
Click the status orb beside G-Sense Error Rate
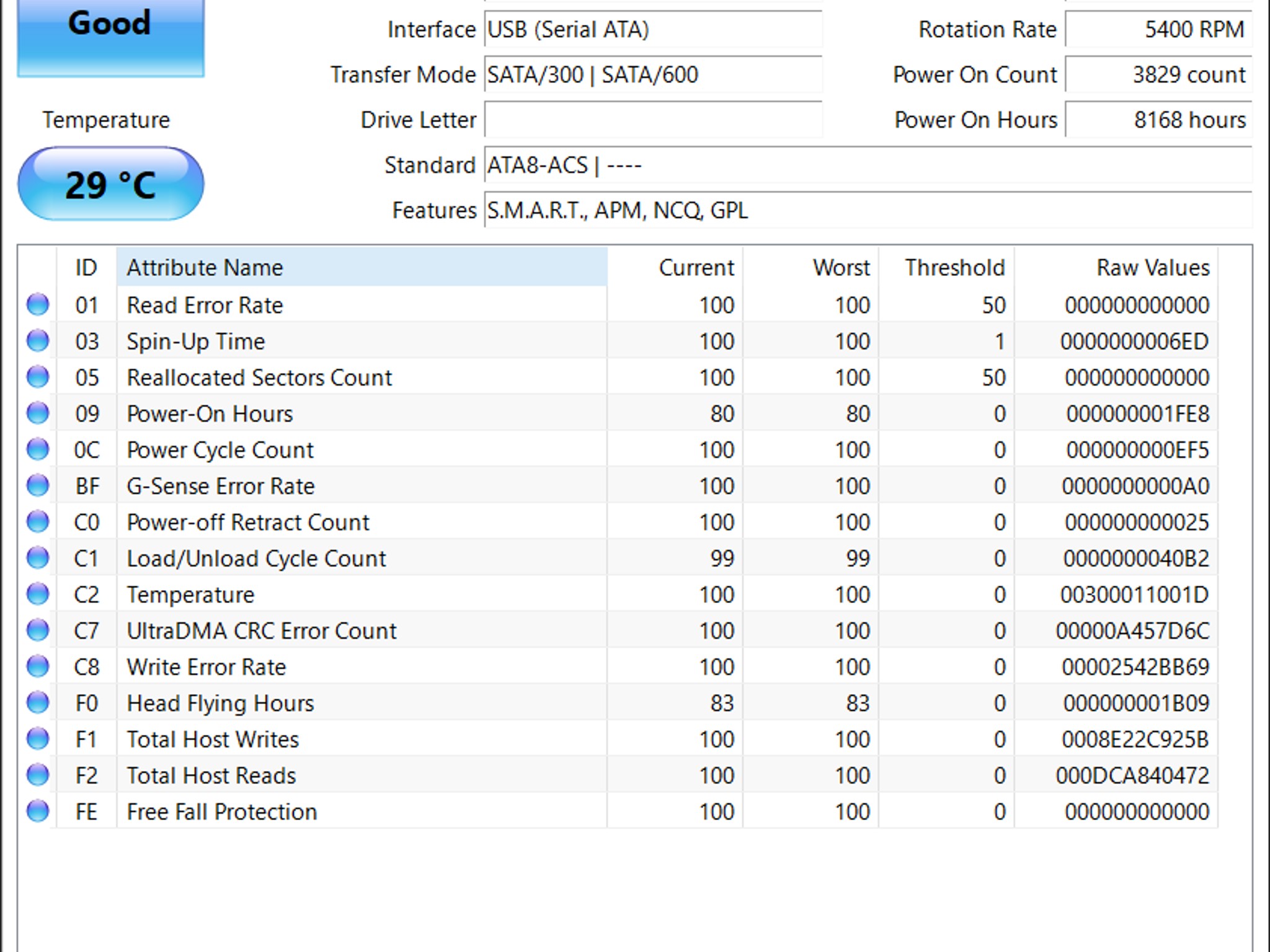[x=38, y=485]
